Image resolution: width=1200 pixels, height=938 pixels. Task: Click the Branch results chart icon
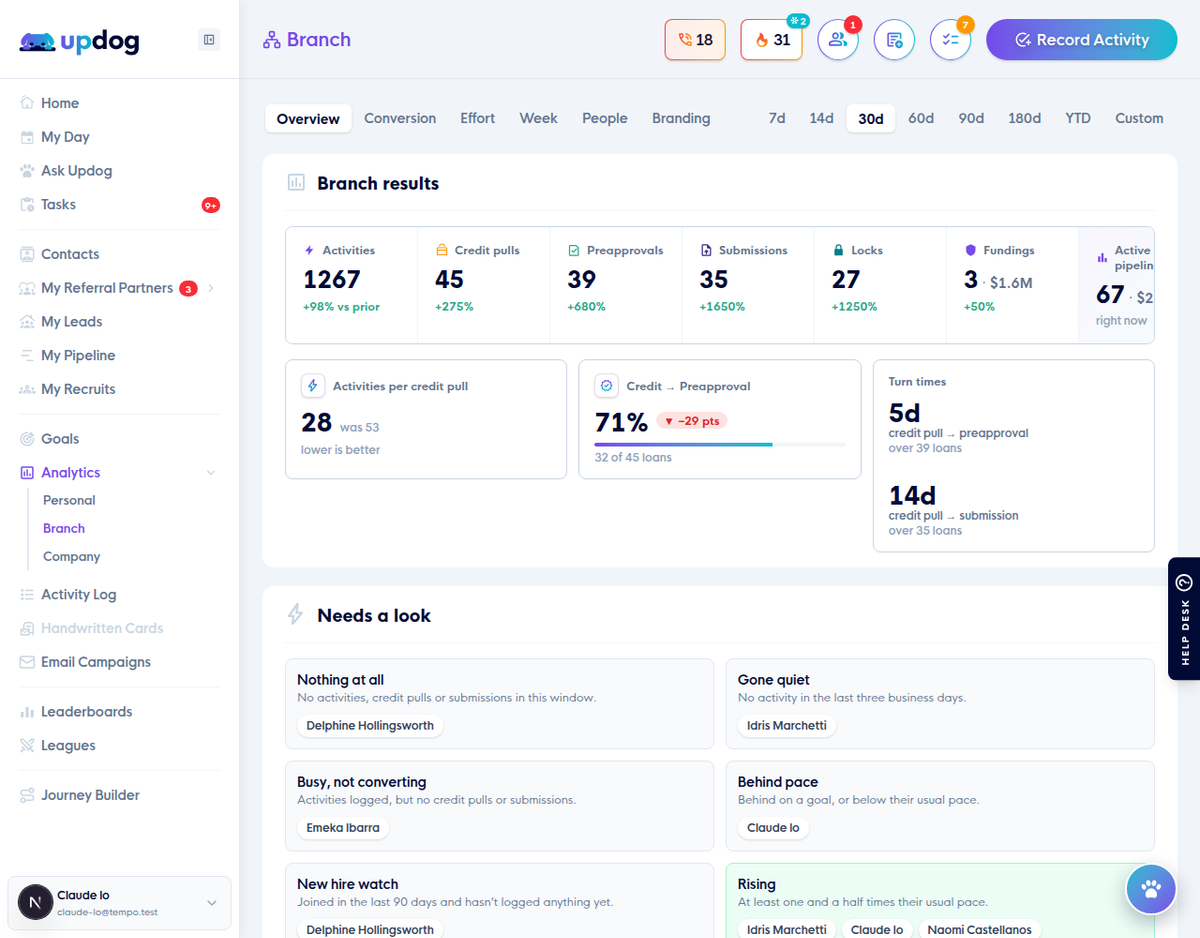click(x=296, y=183)
